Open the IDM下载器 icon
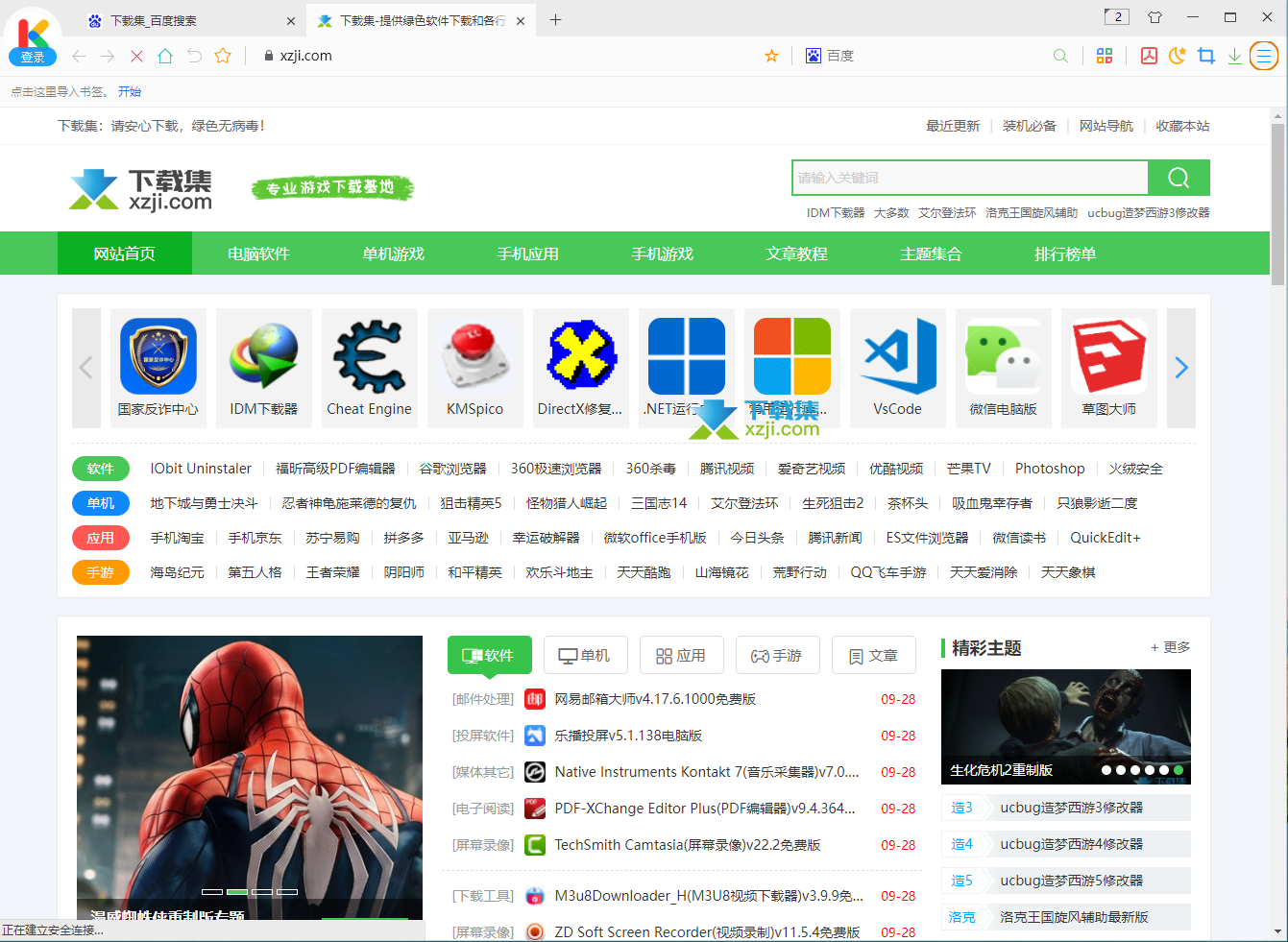The height and width of the screenshot is (942, 1288). (x=264, y=356)
